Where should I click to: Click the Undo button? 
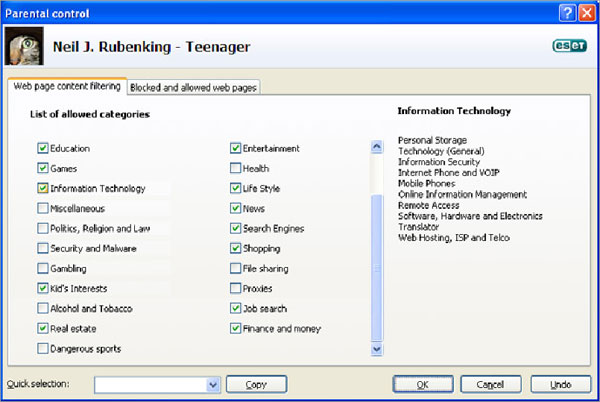(x=561, y=384)
